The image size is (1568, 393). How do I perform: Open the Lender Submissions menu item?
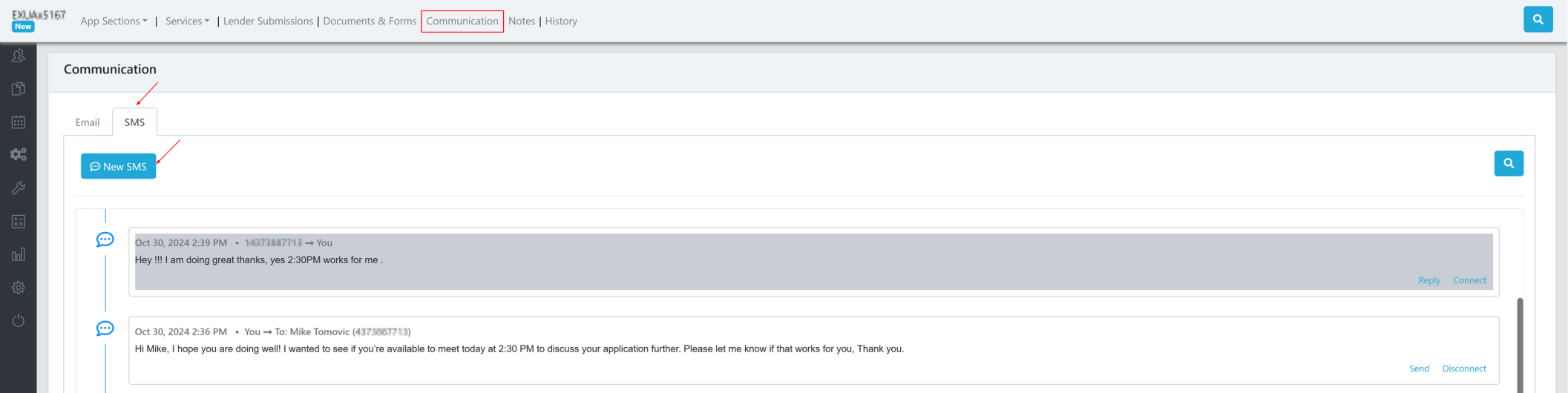pyautogui.click(x=268, y=22)
